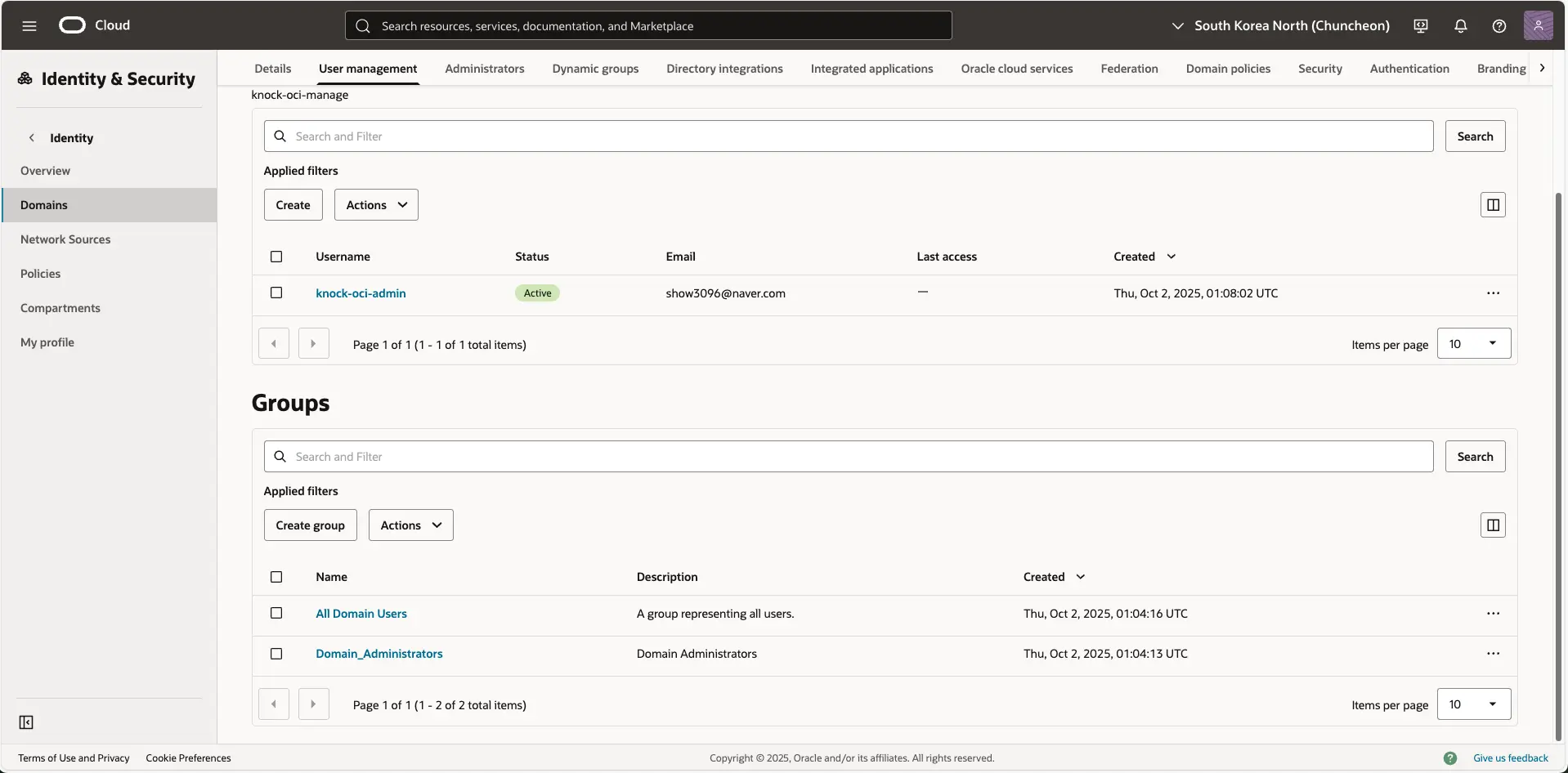Click the Create group button
This screenshot has height=773, width=1568.
click(310, 525)
